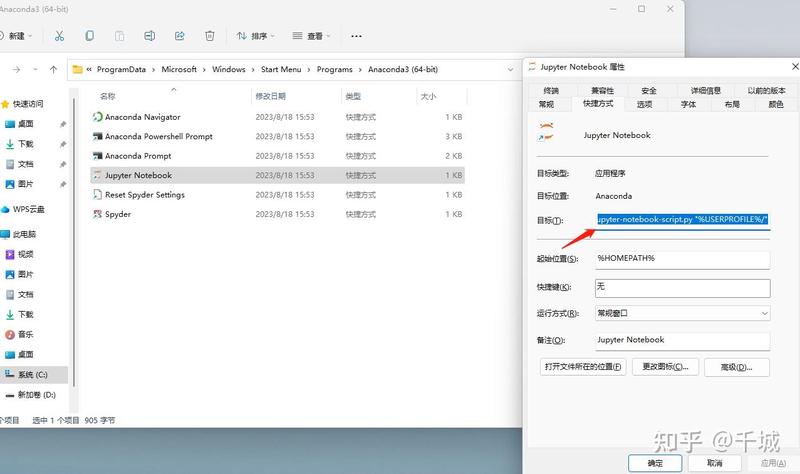Click the 快捷键 shortcut key field
The width and height of the screenshot is (800, 474).
(x=683, y=288)
